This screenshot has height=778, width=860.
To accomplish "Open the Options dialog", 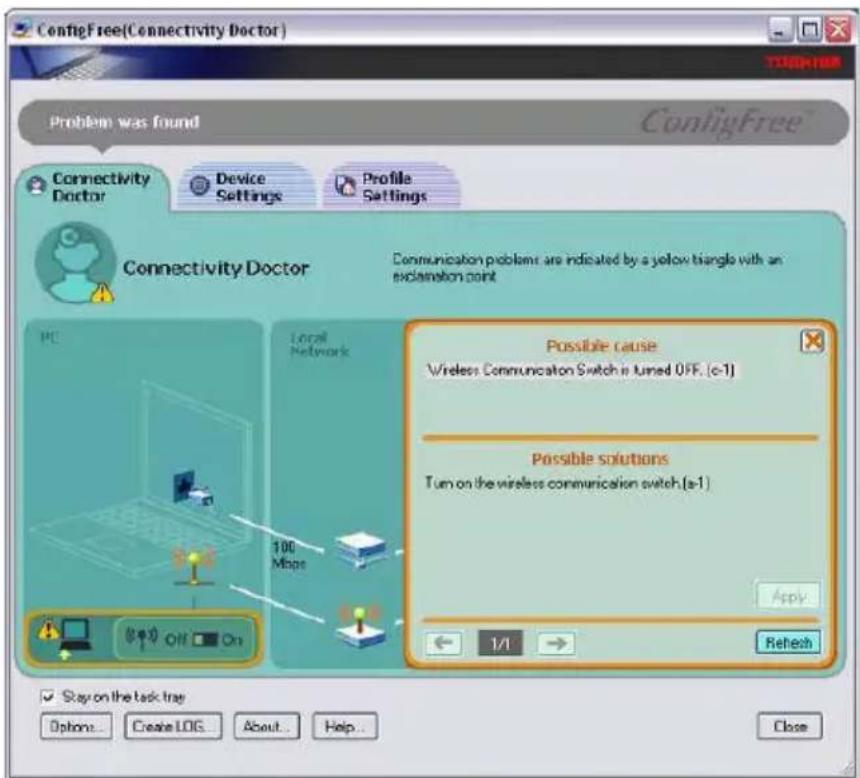I will point(76,726).
